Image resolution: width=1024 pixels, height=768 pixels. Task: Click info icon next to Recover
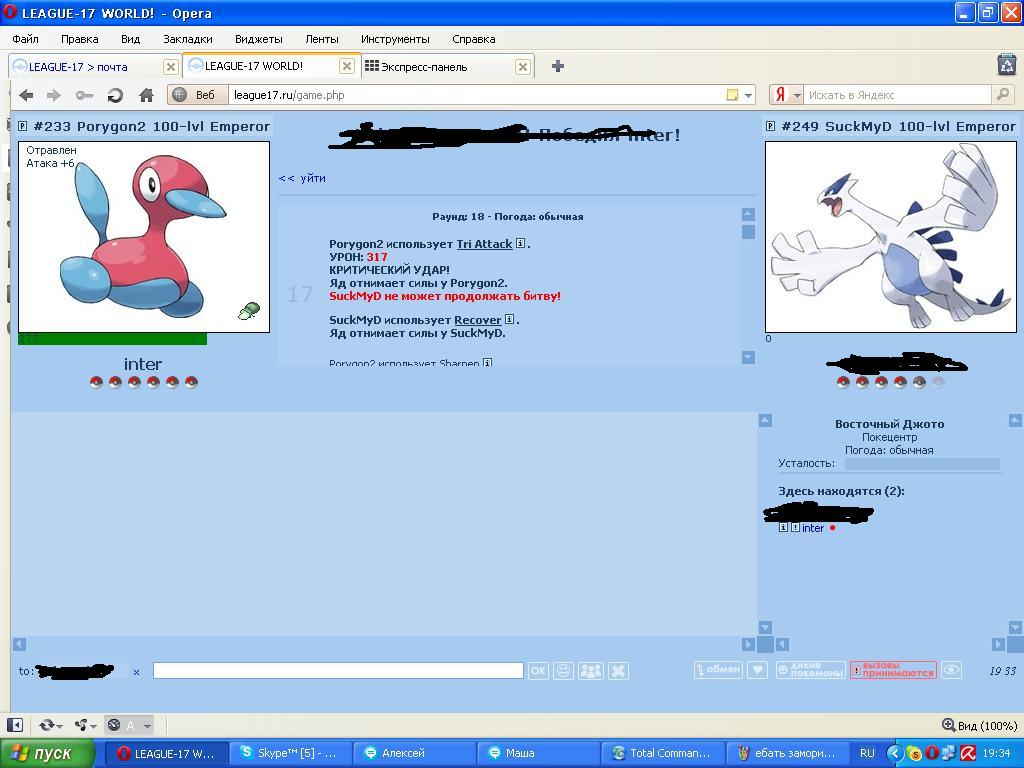pyautogui.click(x=509, y=319)
